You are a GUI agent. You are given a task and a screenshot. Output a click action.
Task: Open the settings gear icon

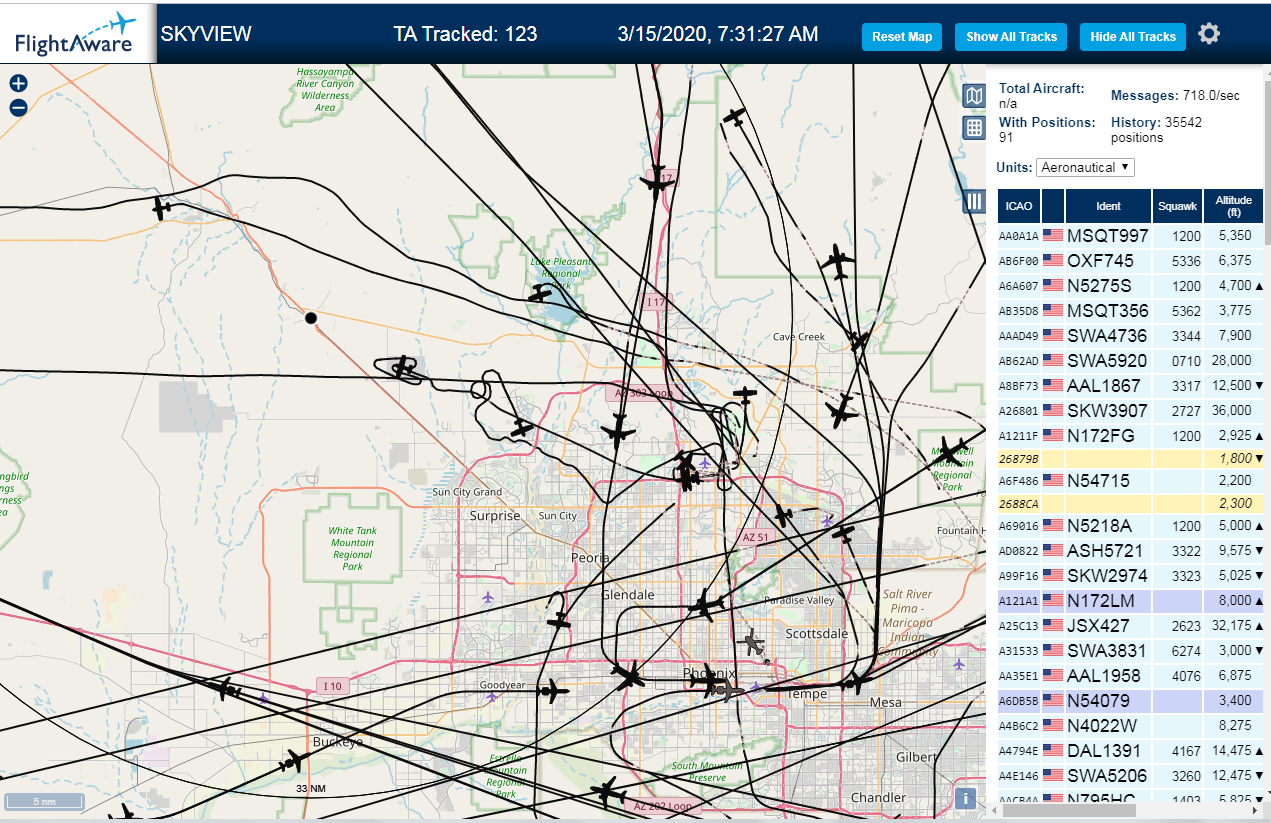[1209, 34]
